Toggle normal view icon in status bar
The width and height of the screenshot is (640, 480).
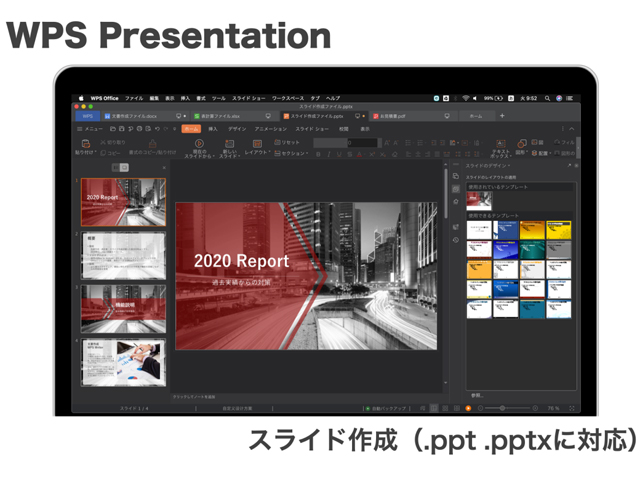coord(434,408)
